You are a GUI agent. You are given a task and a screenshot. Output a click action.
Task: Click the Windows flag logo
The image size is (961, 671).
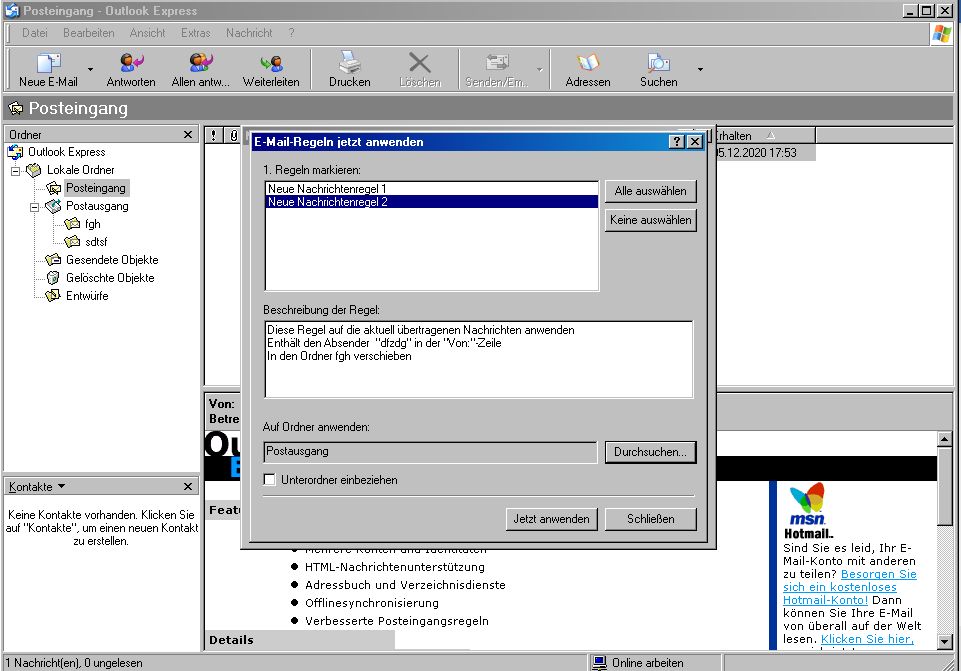[x=942, y=33]
